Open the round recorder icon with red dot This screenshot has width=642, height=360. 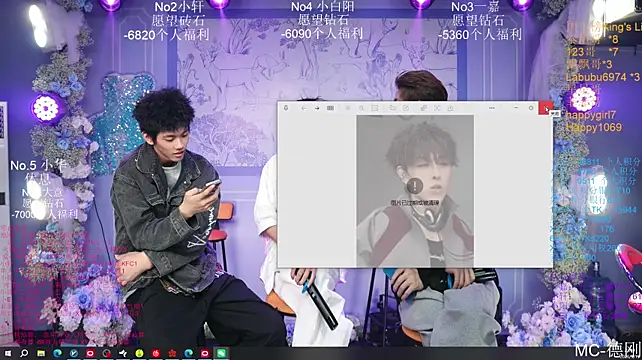click(x=106, y=353)
